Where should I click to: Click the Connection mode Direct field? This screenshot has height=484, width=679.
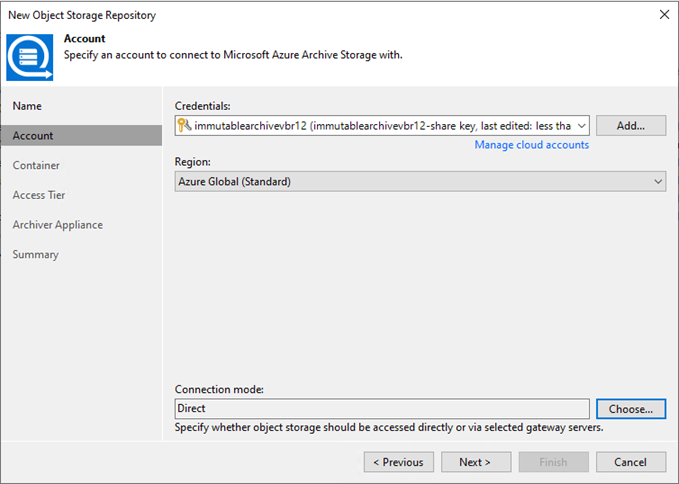pos(382,409)
